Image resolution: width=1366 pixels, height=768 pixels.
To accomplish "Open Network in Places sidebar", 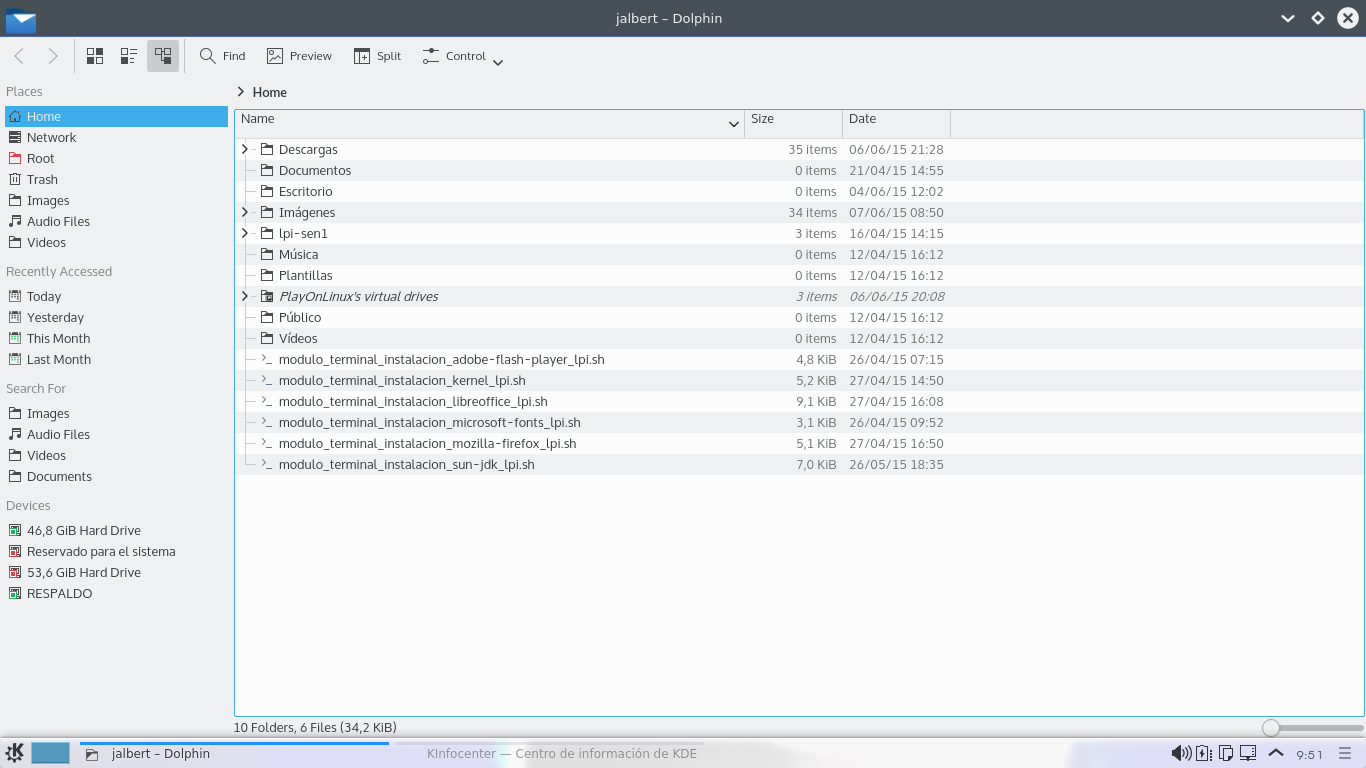I will pos(51,137).
